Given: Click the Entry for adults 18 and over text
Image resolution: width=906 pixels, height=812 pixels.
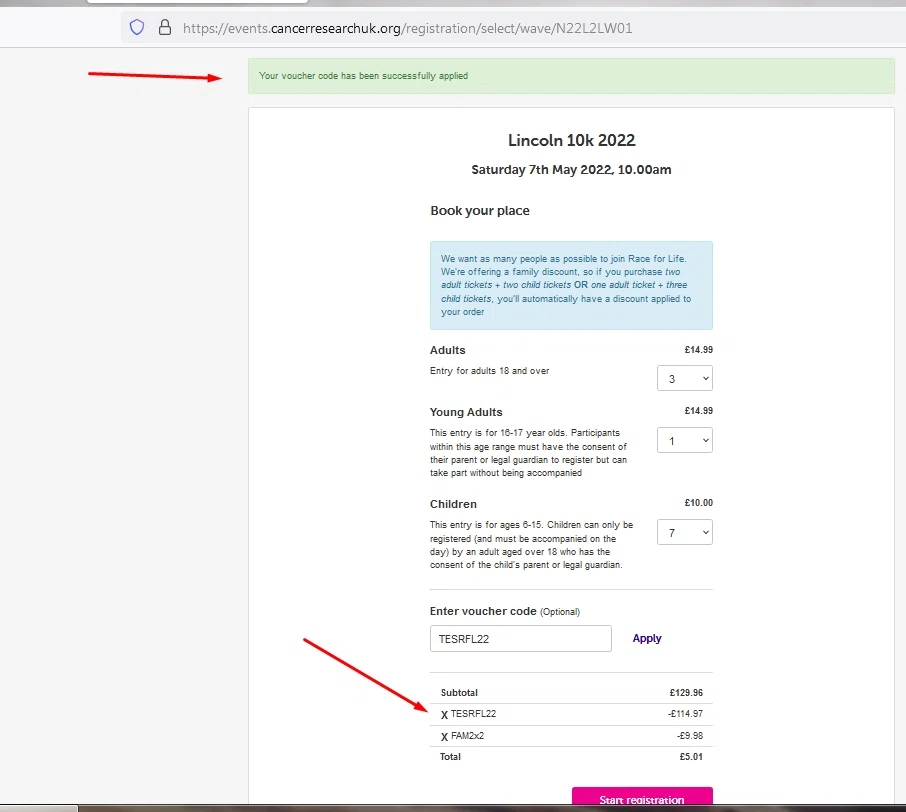Looking at the screenshot, I should 489,371.
